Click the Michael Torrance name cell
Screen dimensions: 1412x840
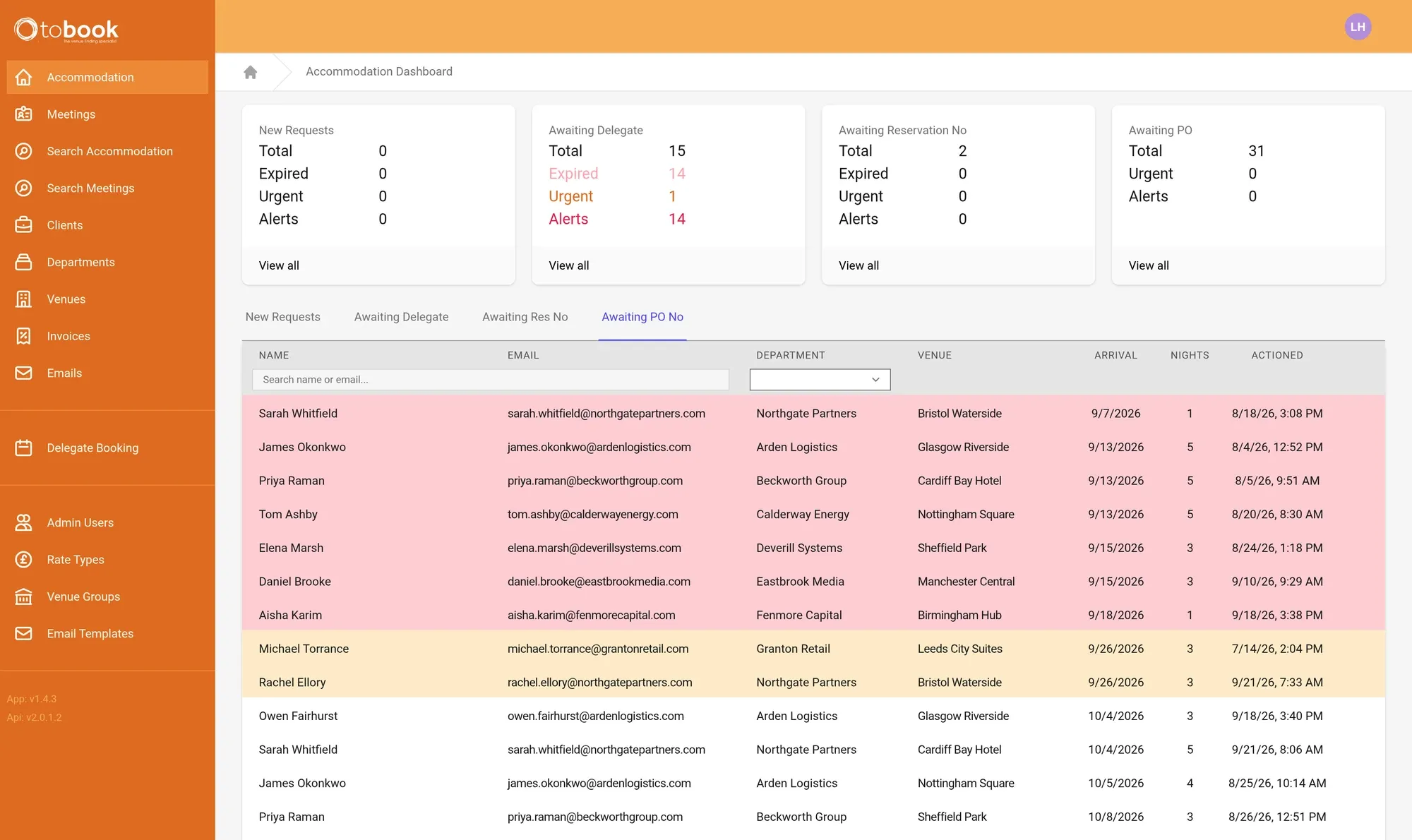(x=304, y=649)
